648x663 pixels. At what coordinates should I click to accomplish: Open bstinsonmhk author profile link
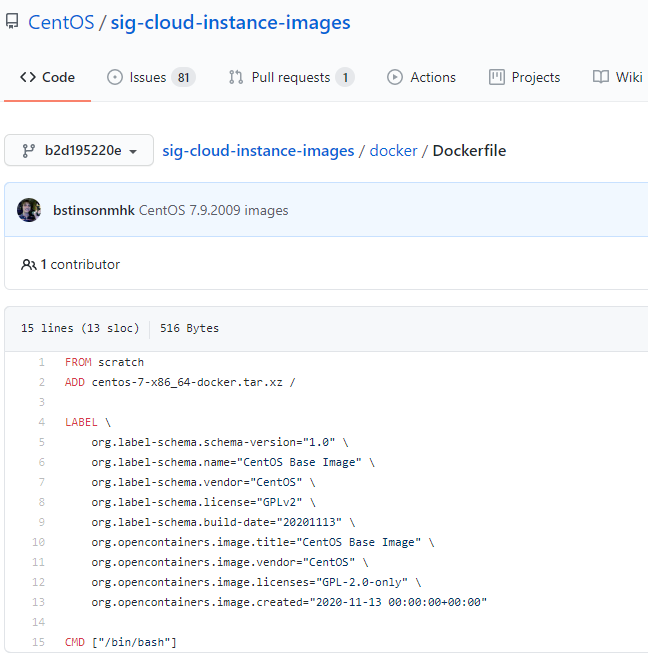pos(93,210)
